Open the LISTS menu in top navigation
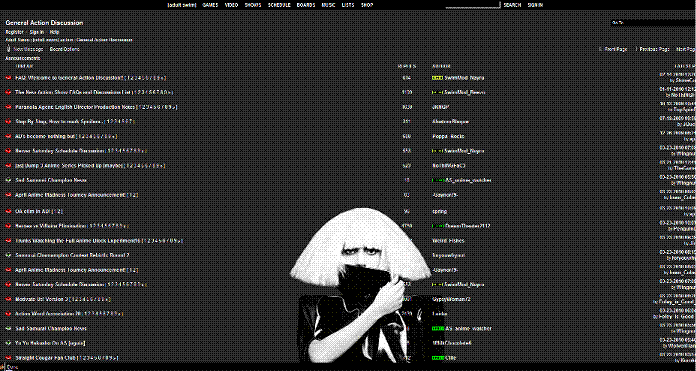The width and height of the screenshot is (696, 371). coord(348,5)
